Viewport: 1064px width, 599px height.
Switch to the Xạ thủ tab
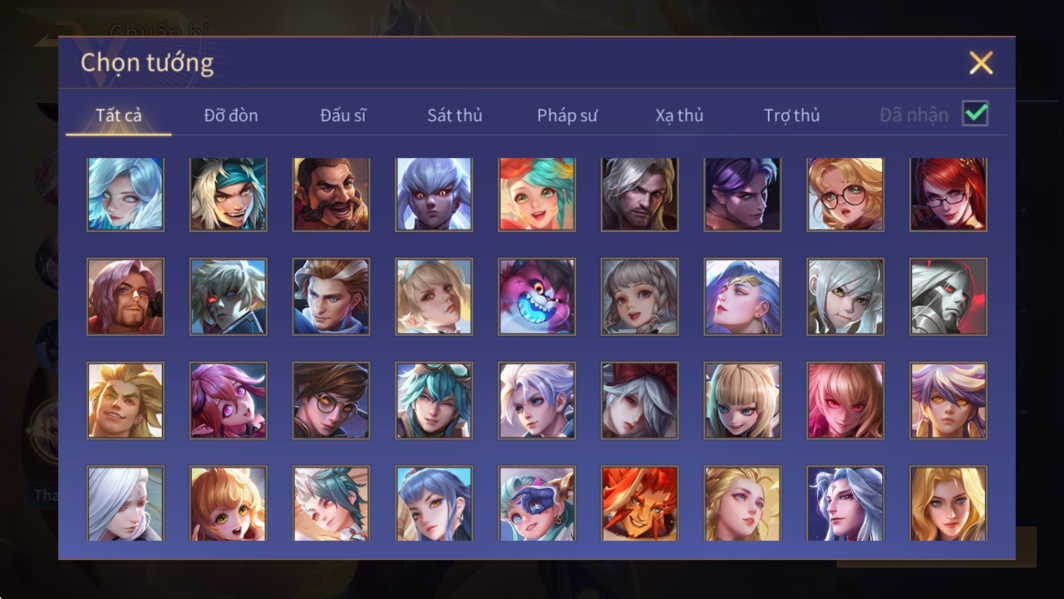point(679,115)
